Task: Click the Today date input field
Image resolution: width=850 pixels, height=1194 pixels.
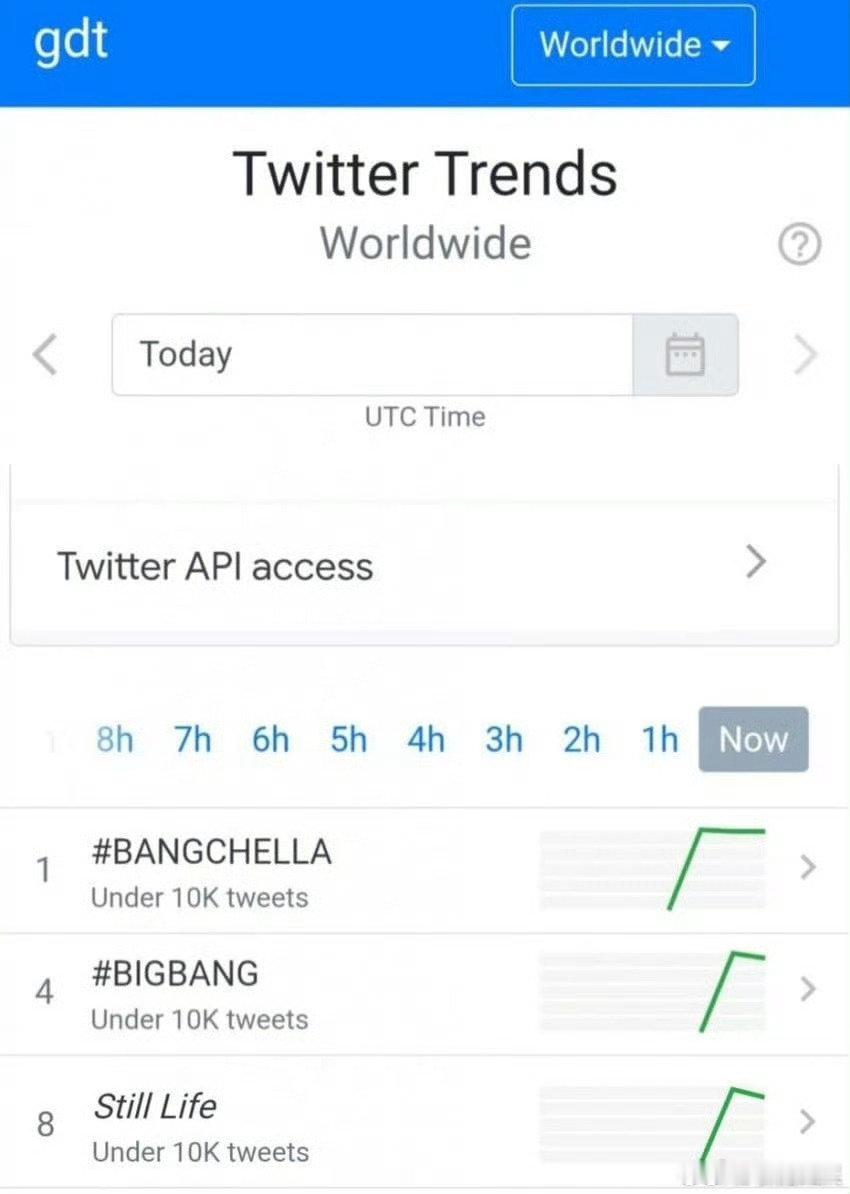Action: 370,355
